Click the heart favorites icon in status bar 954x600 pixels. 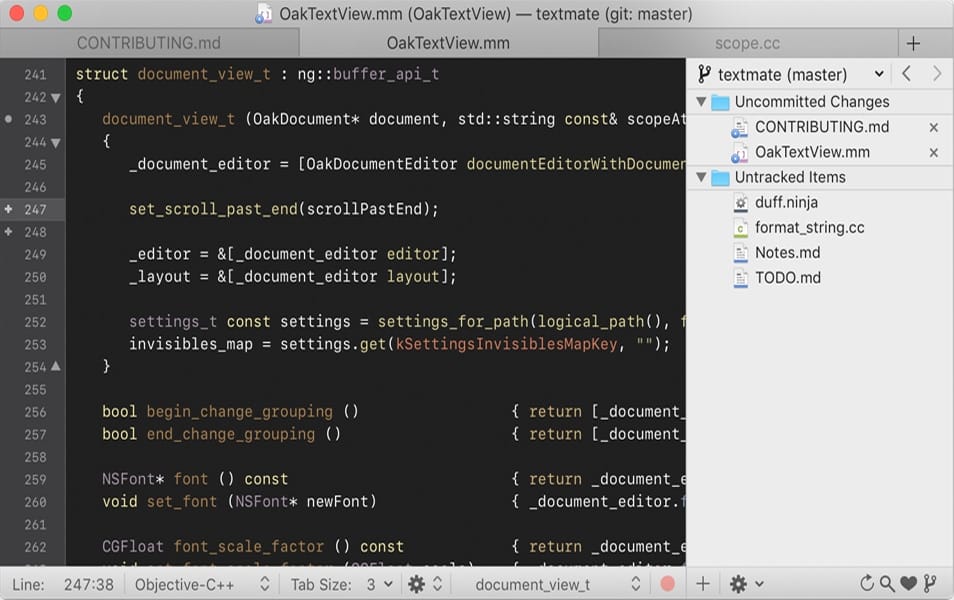coord(908,583)
